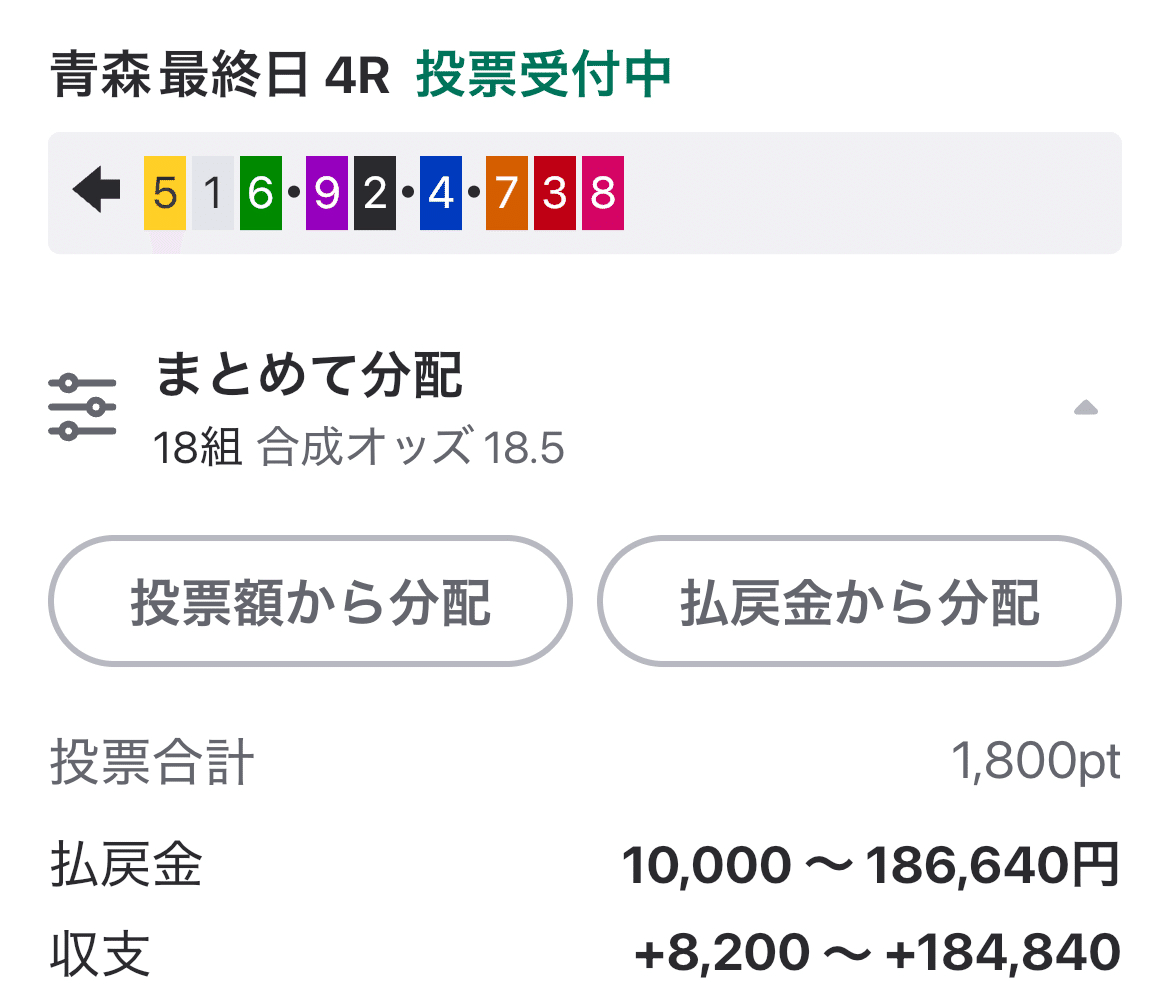Select the white number 1 racer badge
Image resolution: width=1170 pixels, height=1003 pixels.
point(210,192)
